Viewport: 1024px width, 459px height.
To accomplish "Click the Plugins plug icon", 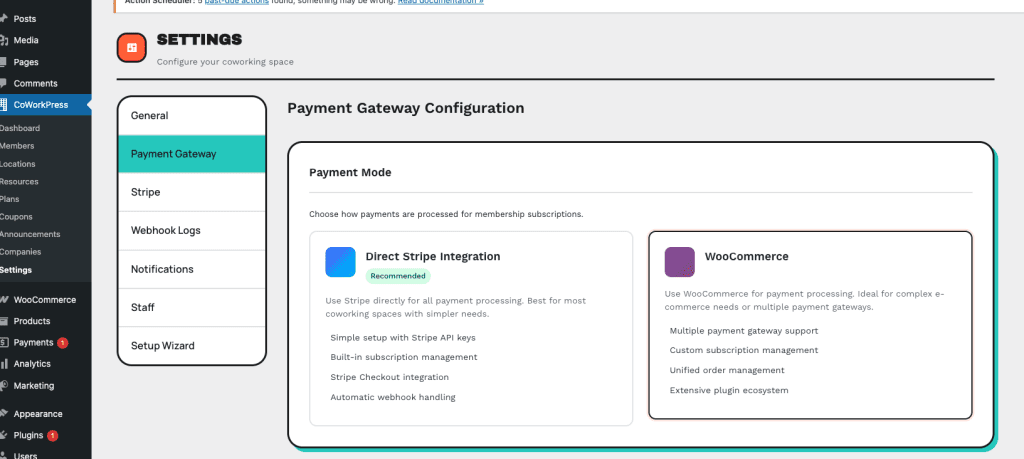I will (3, 435).
